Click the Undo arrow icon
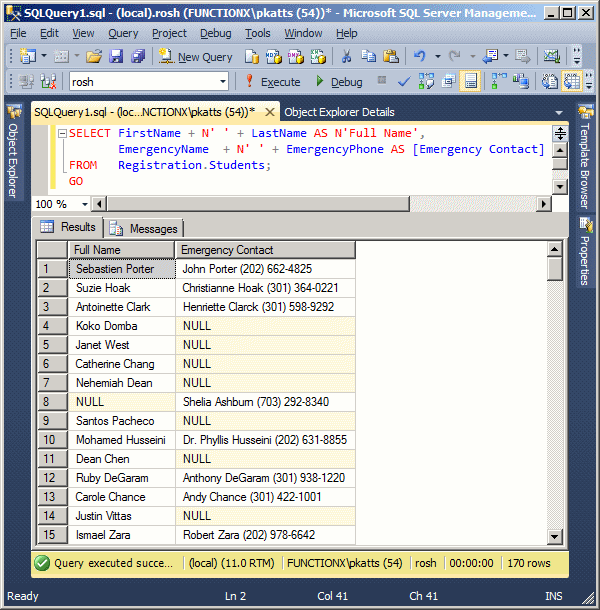This screenshot has height=610, width=600. 419,56
